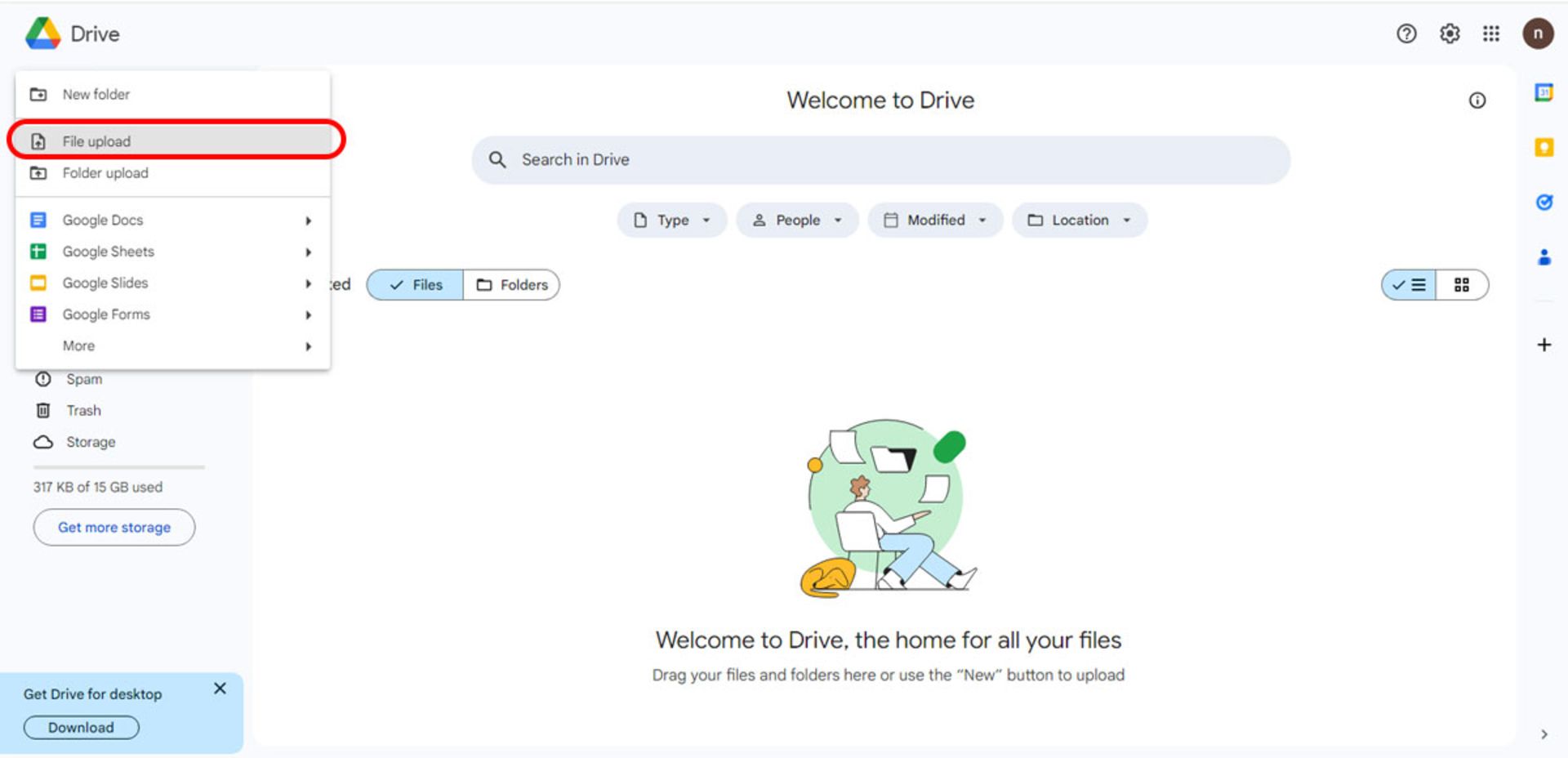Show the side panel chevron arrow

coord(1543,734)
